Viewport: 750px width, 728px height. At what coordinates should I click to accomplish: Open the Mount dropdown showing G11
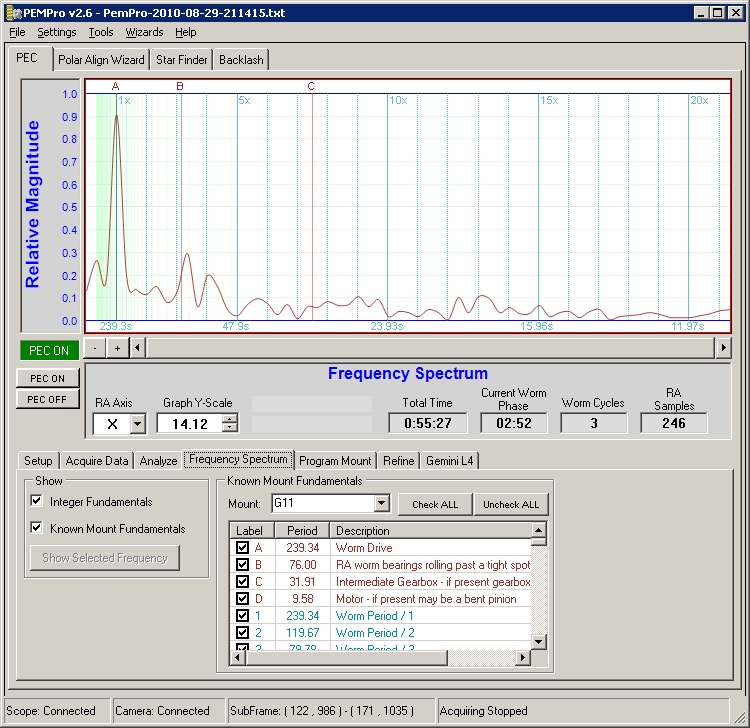(381, 503)
